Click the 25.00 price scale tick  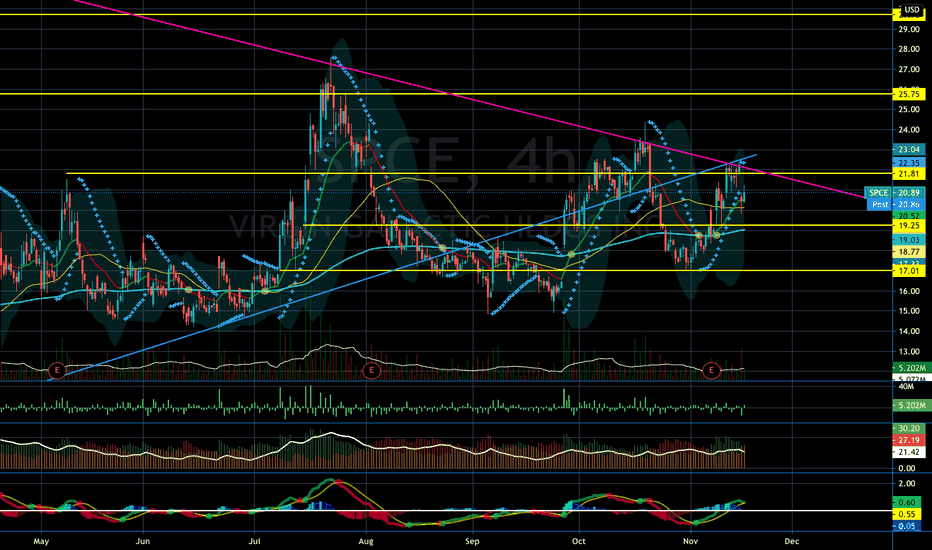909,109
